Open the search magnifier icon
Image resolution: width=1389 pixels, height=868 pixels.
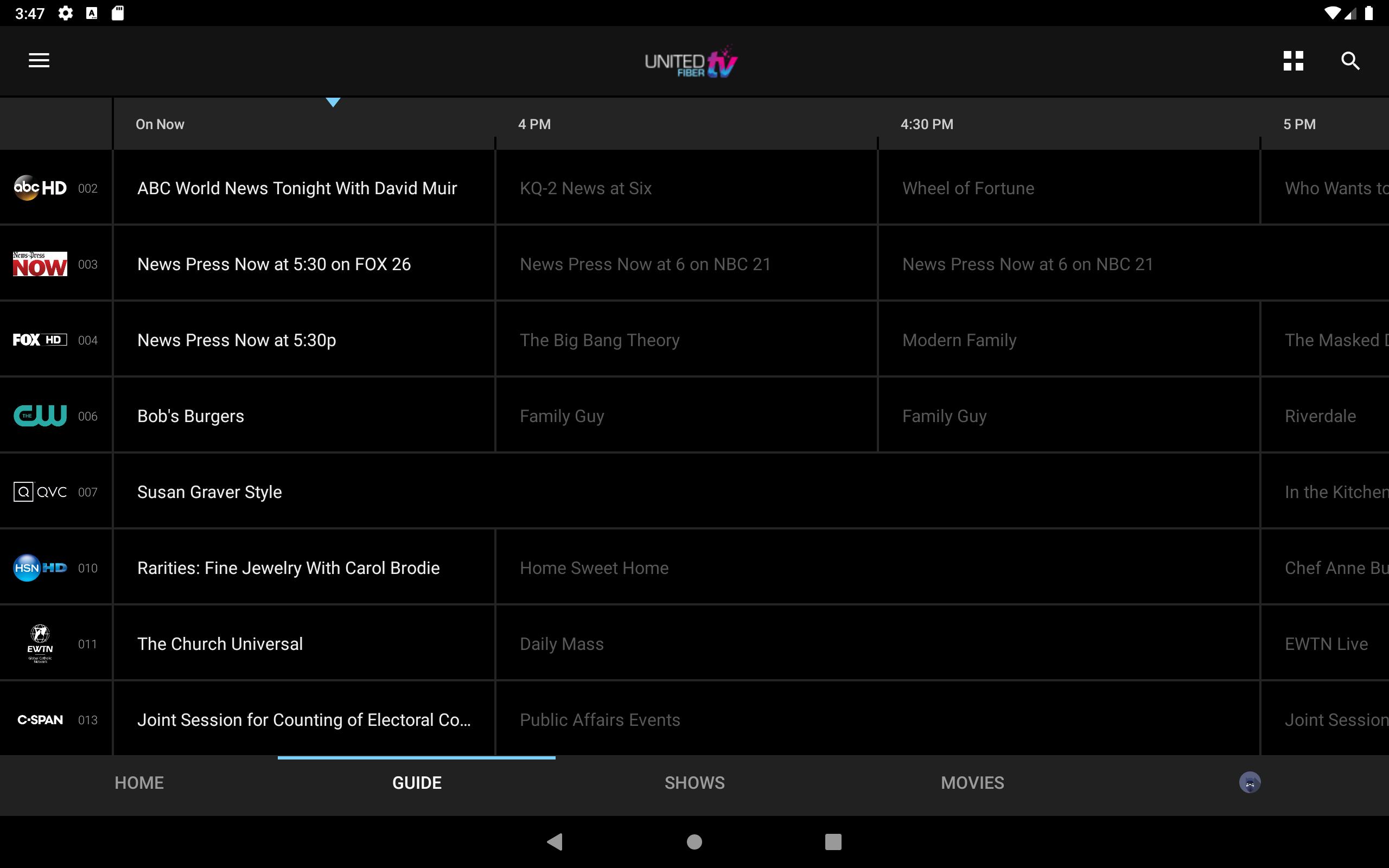point(1350,61)
